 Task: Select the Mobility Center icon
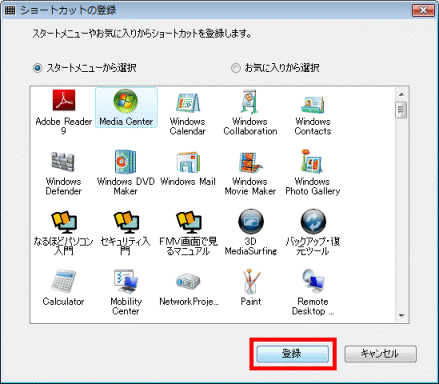(126, 281)
